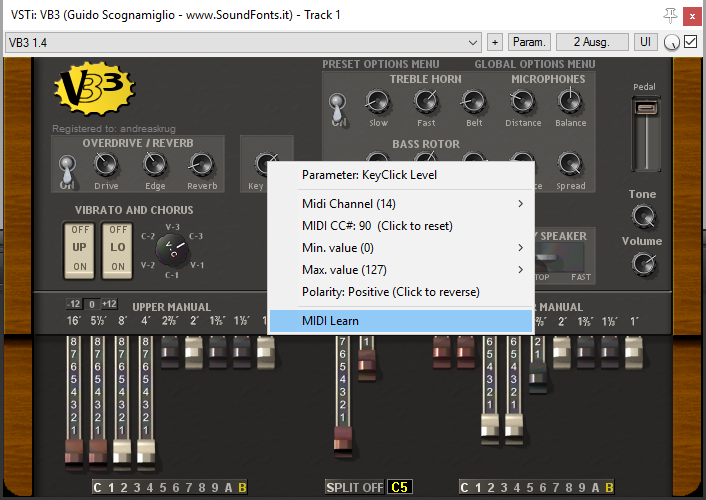Click the upper manual 1' drawbar

click(x=266, y=354)
